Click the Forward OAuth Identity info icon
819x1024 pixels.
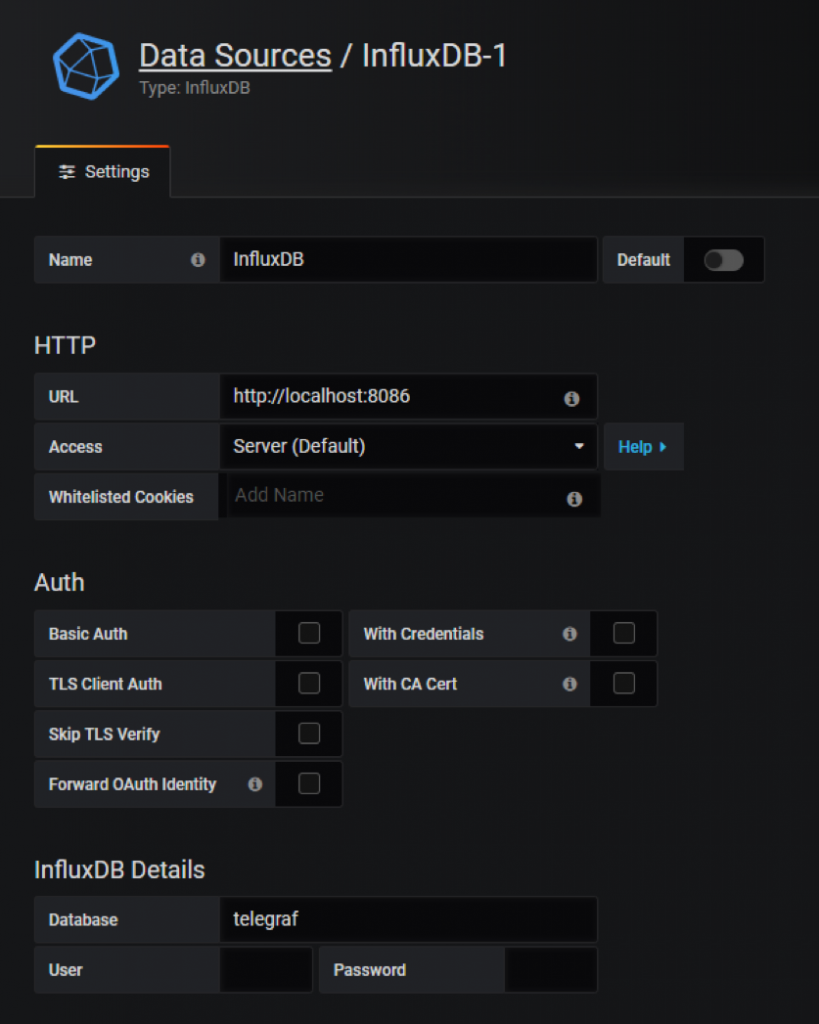tap(255, 784)
